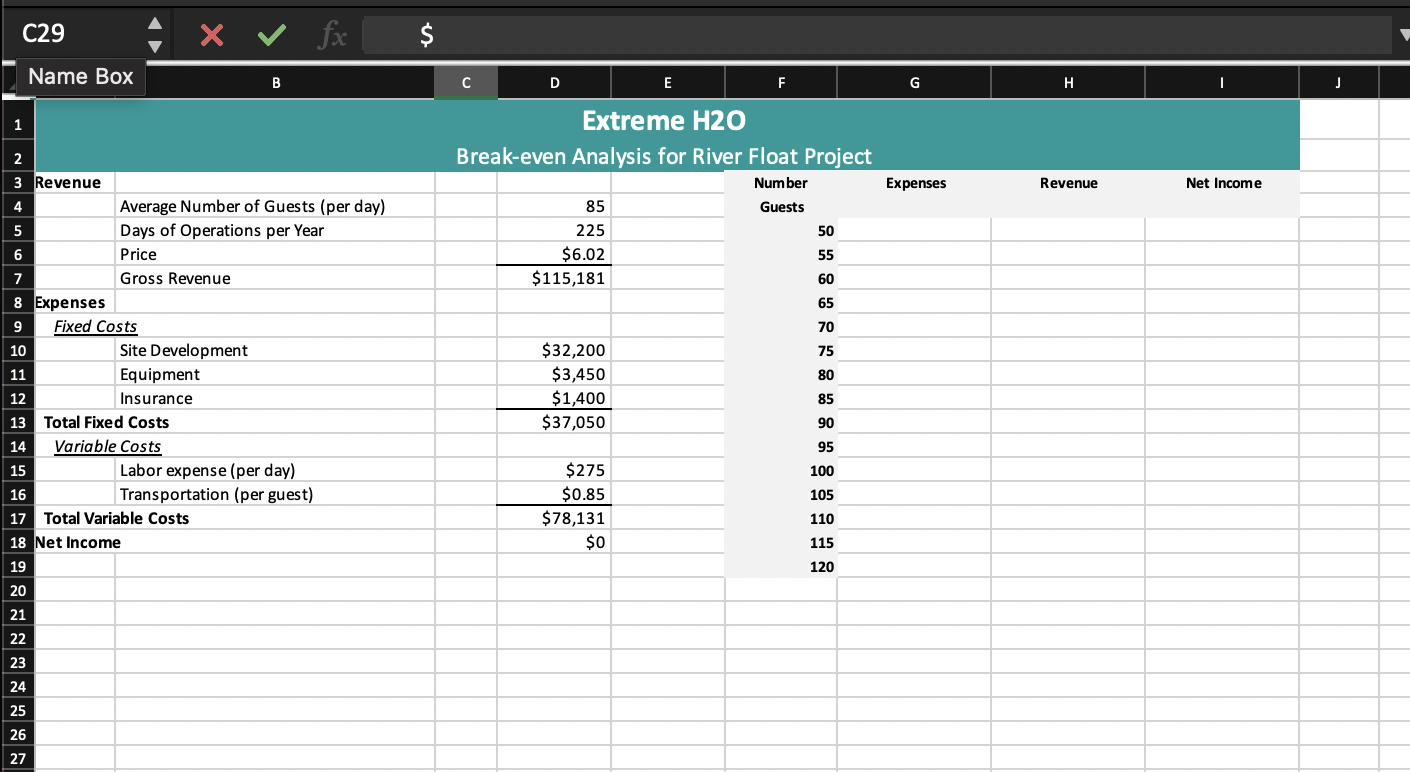
Task: Click the highlighted column C header
Action: [x=465, y=82]
